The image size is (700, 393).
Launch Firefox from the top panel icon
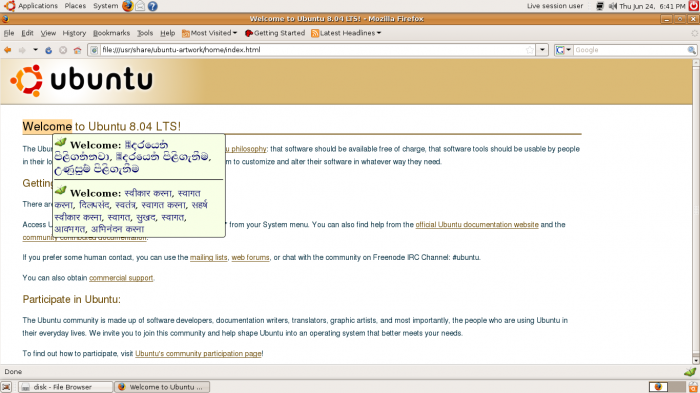[x=128, y=6]
